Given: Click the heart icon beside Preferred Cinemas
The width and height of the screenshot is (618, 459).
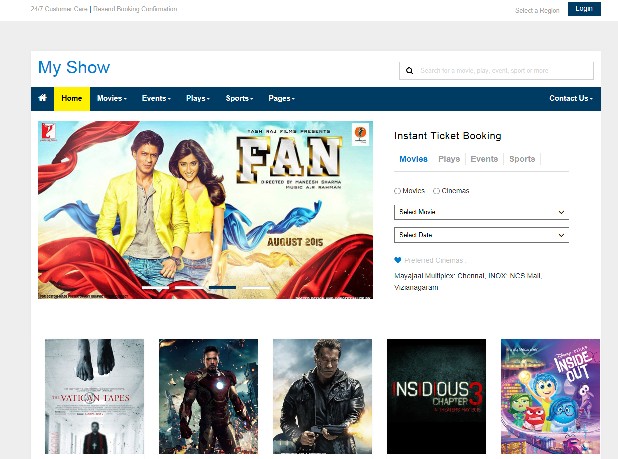Looking at the screenshot, I should [x=397, y=260].
